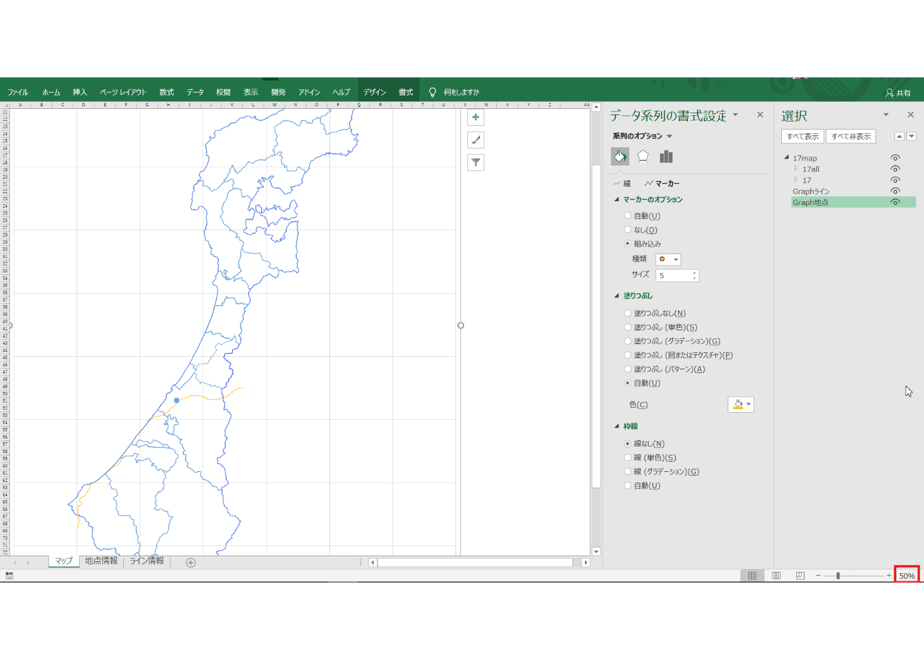Click the Chart Filters funnel button

476,163
